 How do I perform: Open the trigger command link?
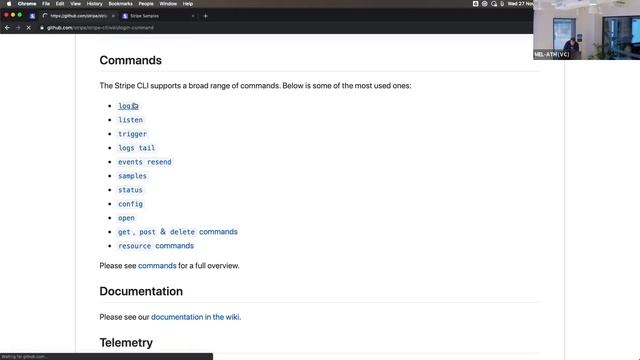[x=132, y=134]
